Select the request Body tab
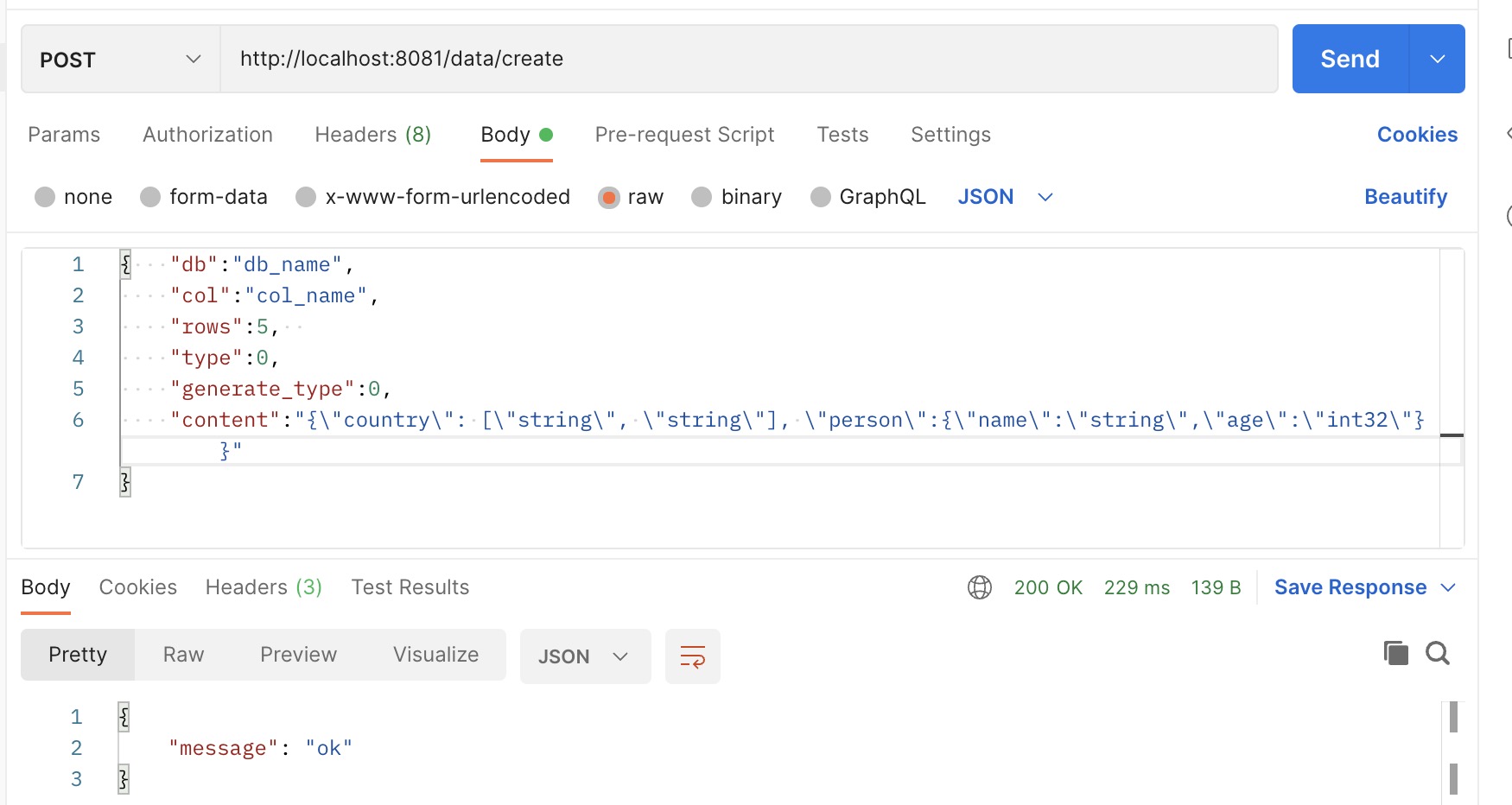 516,135
